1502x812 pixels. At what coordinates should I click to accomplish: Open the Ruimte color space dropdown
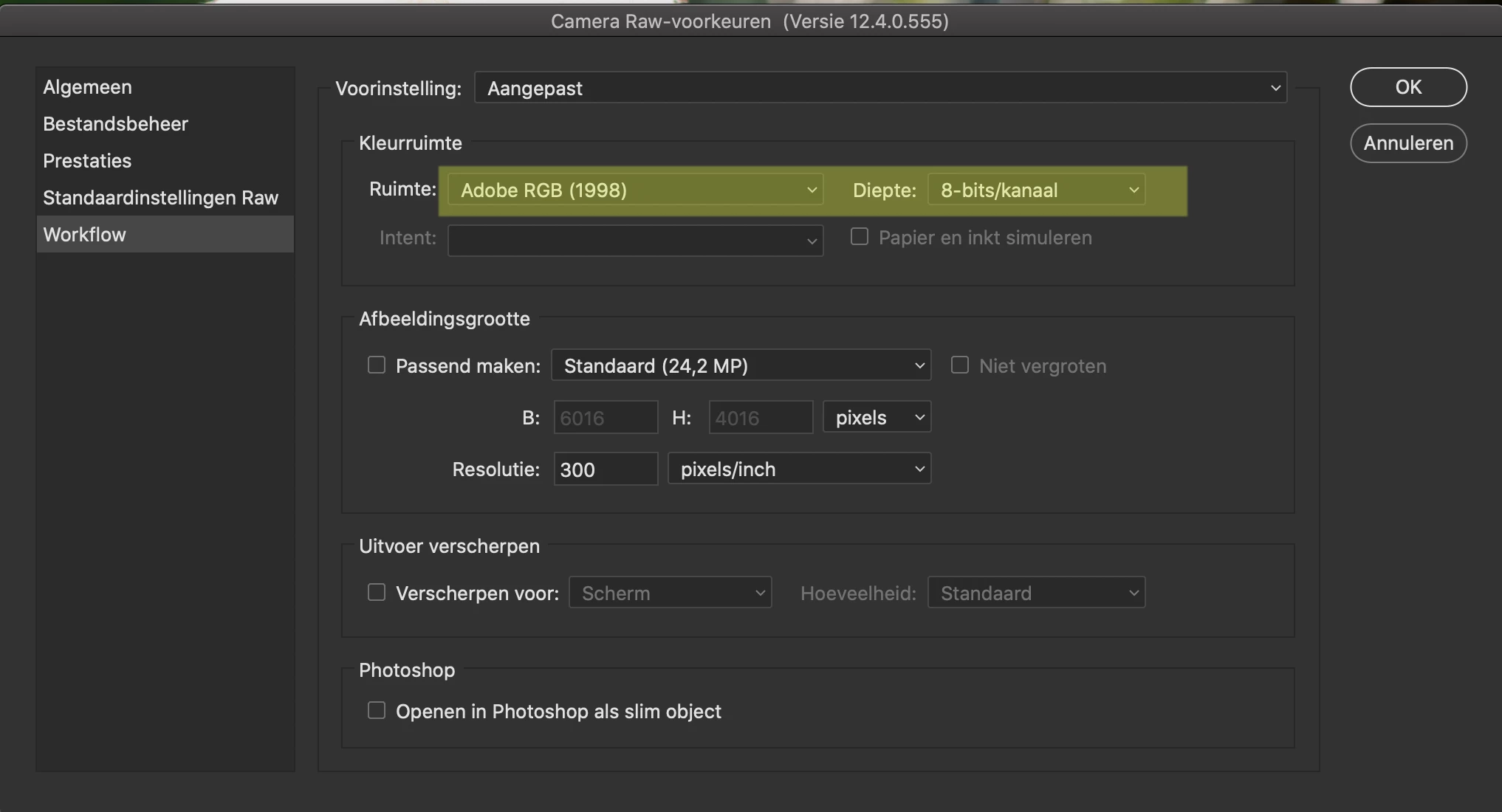635,190
